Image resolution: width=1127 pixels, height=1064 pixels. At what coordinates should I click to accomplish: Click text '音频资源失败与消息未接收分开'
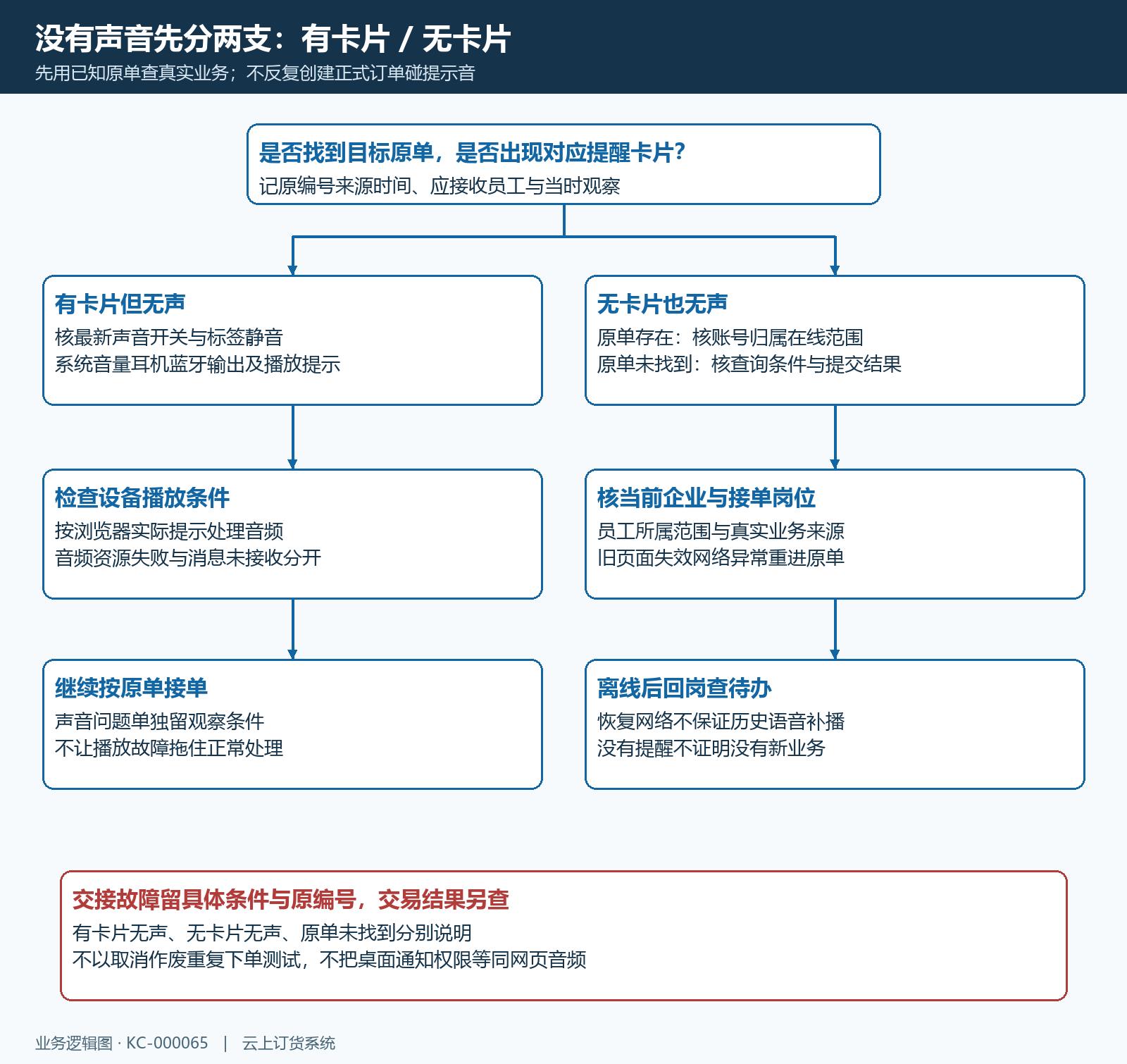[x=188, y=558]
